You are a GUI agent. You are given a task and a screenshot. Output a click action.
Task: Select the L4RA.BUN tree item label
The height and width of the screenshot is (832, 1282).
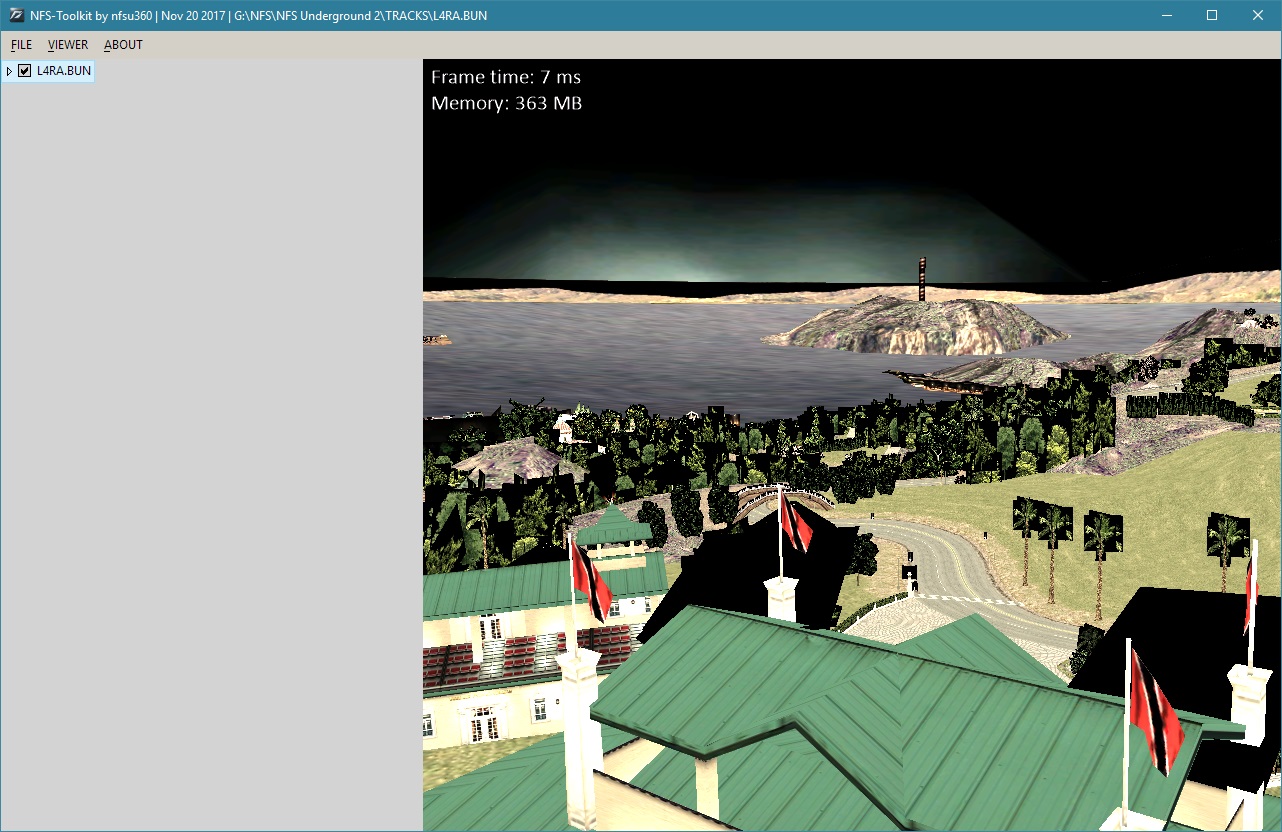coord(64,71)
